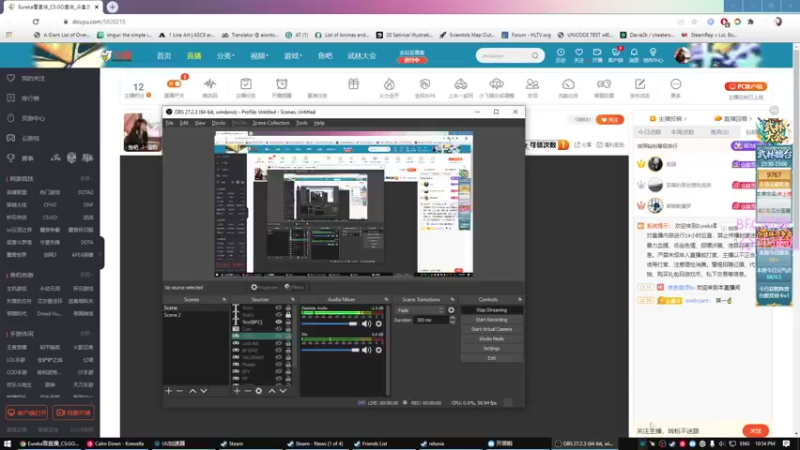Screen dimensions: 800x450
Task: Click the bell notification icon in Douyu header
Action: point(634,53)
